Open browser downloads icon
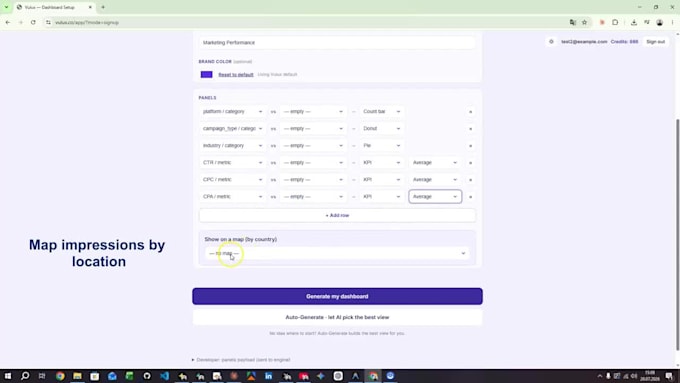Screen dimensions: 680x383 (x=634, y=23)
